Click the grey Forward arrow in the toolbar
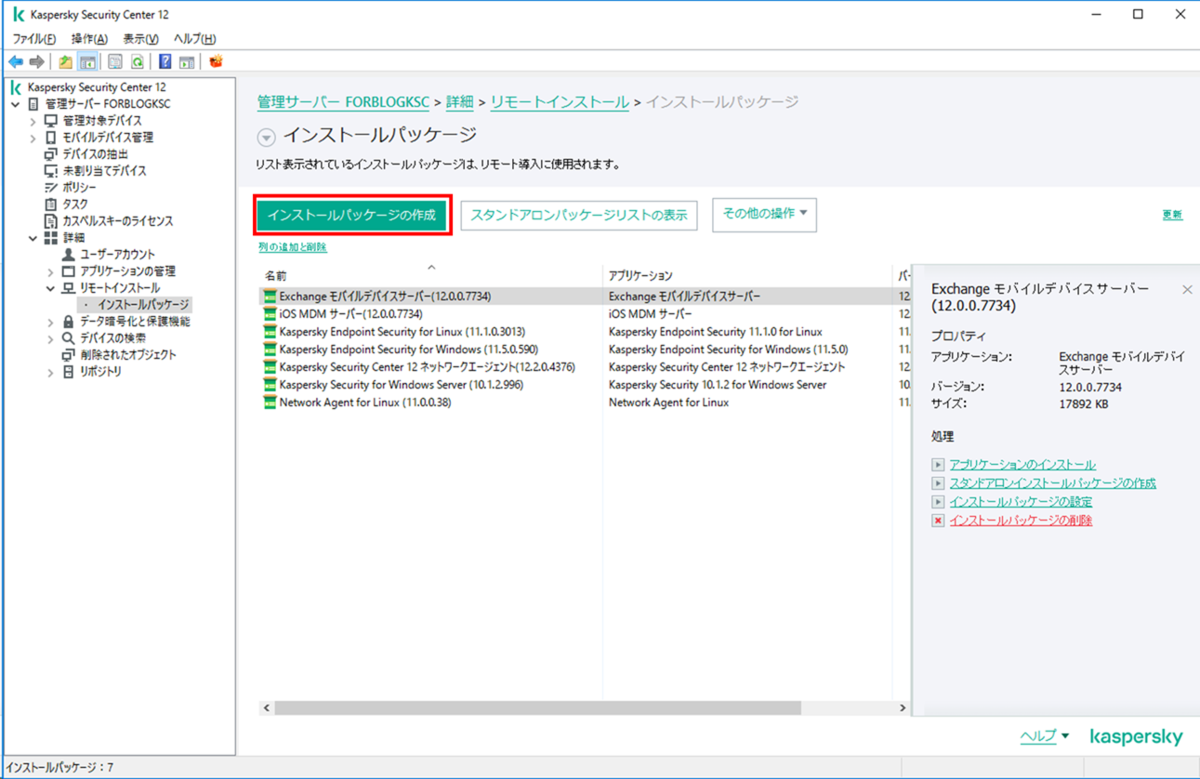This screenshot has width=1200, height=779. (x=36, y=61)
